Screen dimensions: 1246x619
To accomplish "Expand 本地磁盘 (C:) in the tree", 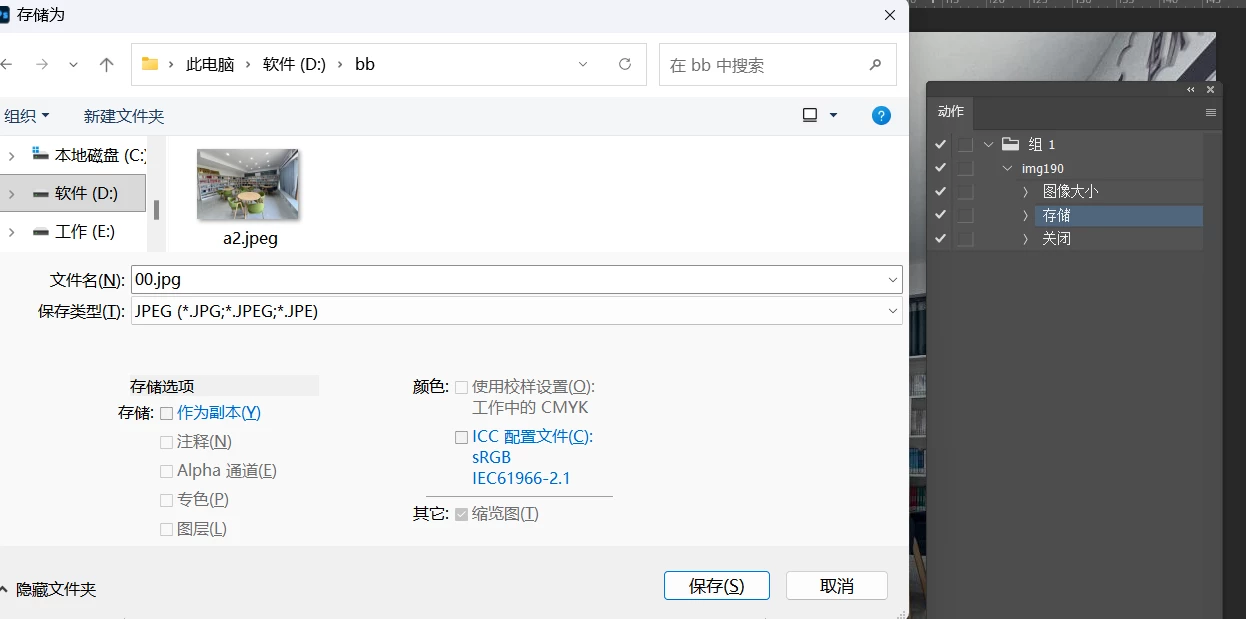I will click(12, 155).
